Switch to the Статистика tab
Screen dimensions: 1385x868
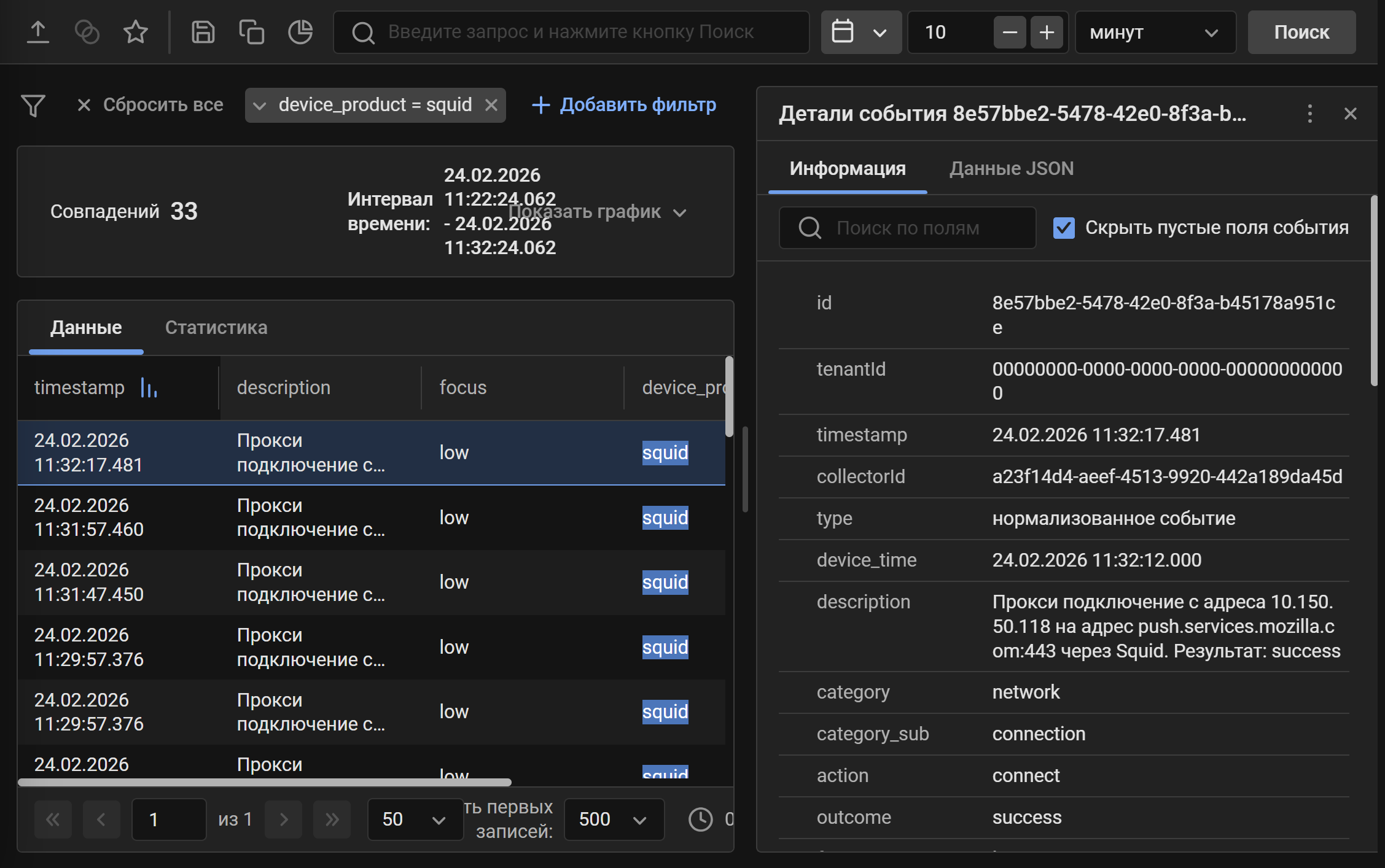[216, 328]
